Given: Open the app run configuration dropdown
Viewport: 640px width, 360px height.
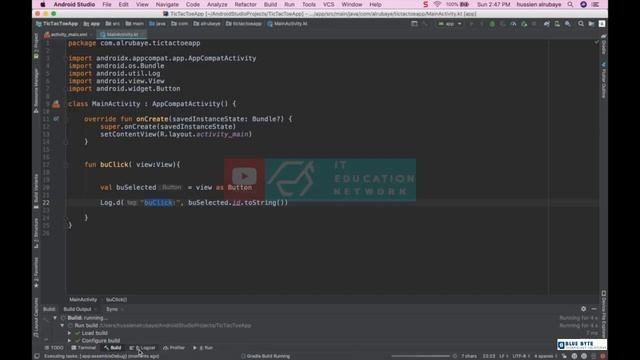Looking at the screenshot, I should pyautogui.click(x=449, y=24).
